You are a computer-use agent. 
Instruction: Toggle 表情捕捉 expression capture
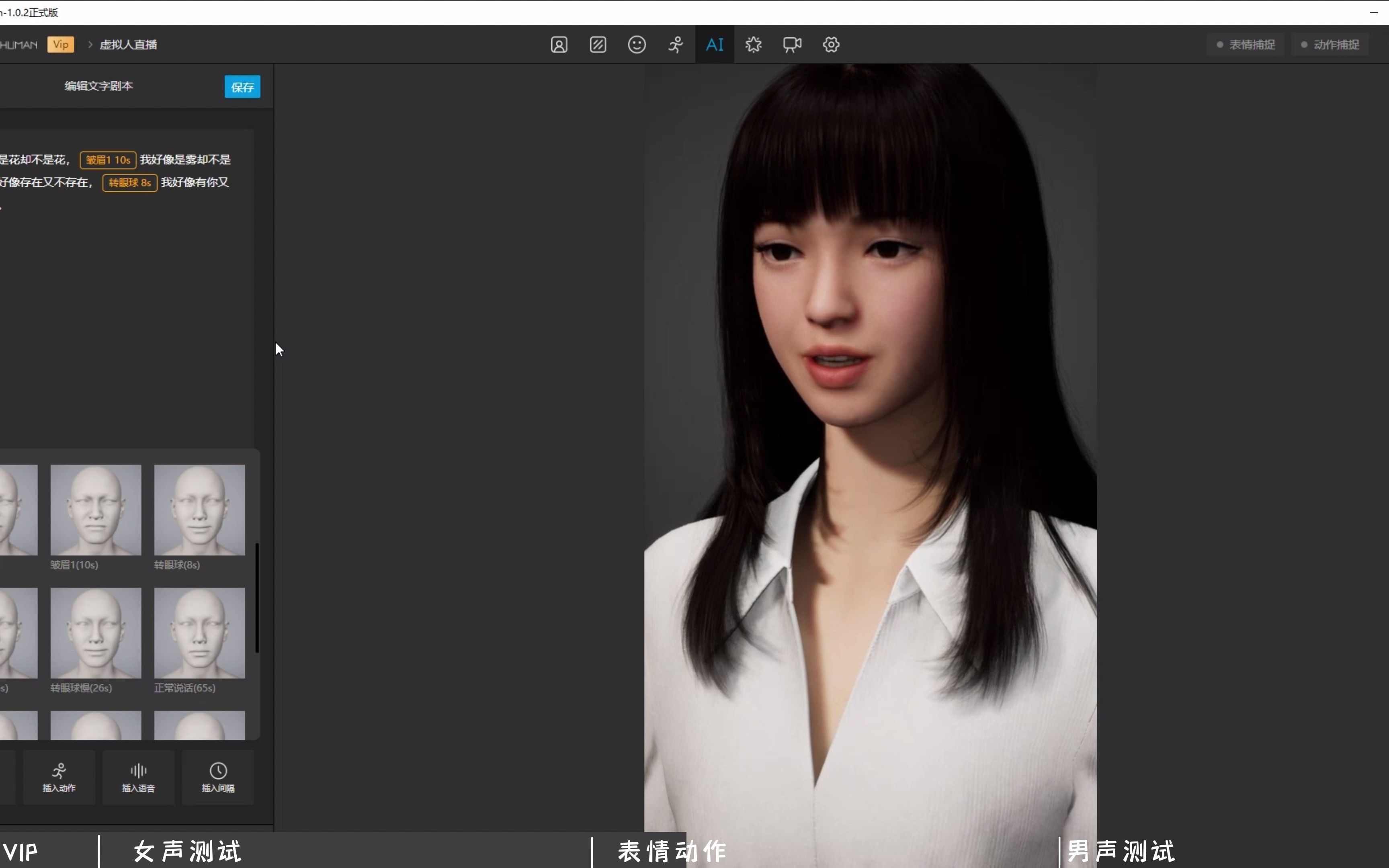1246,45
